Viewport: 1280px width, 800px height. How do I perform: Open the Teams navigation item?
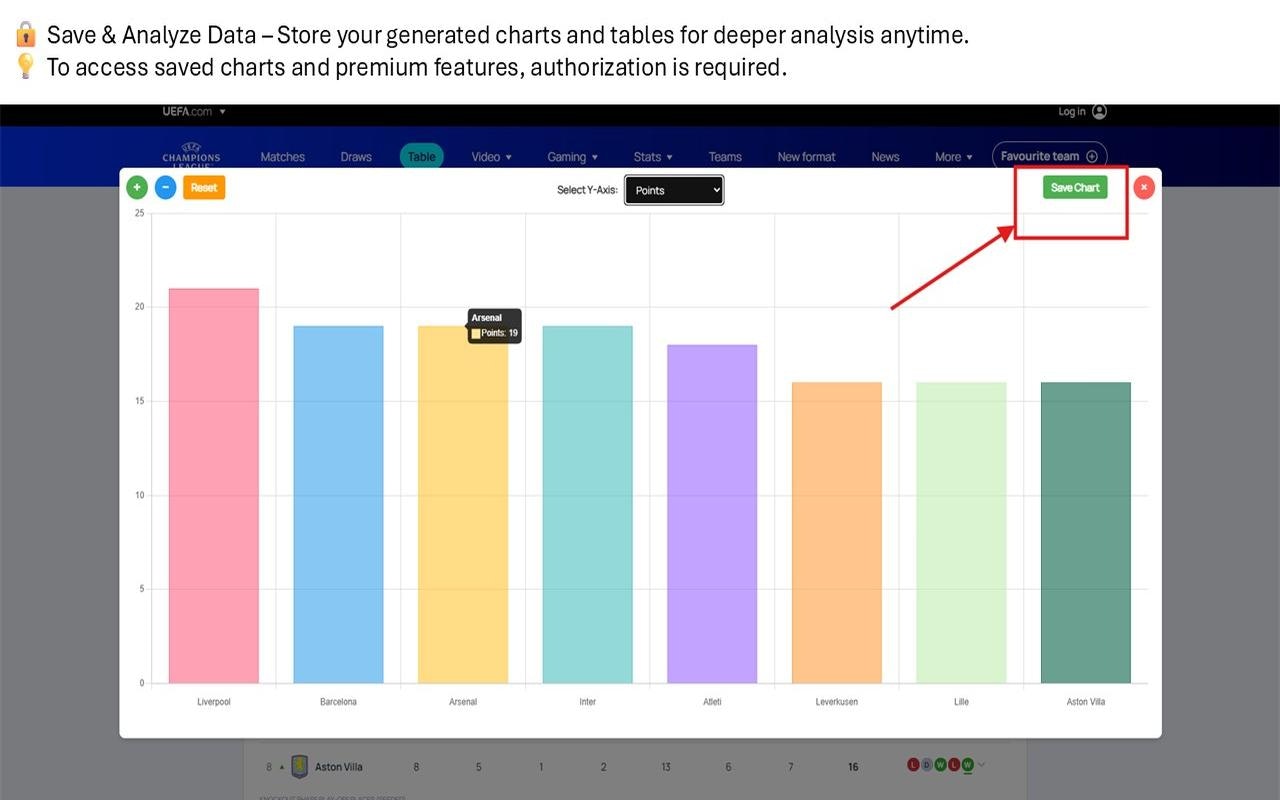point(725,157)
